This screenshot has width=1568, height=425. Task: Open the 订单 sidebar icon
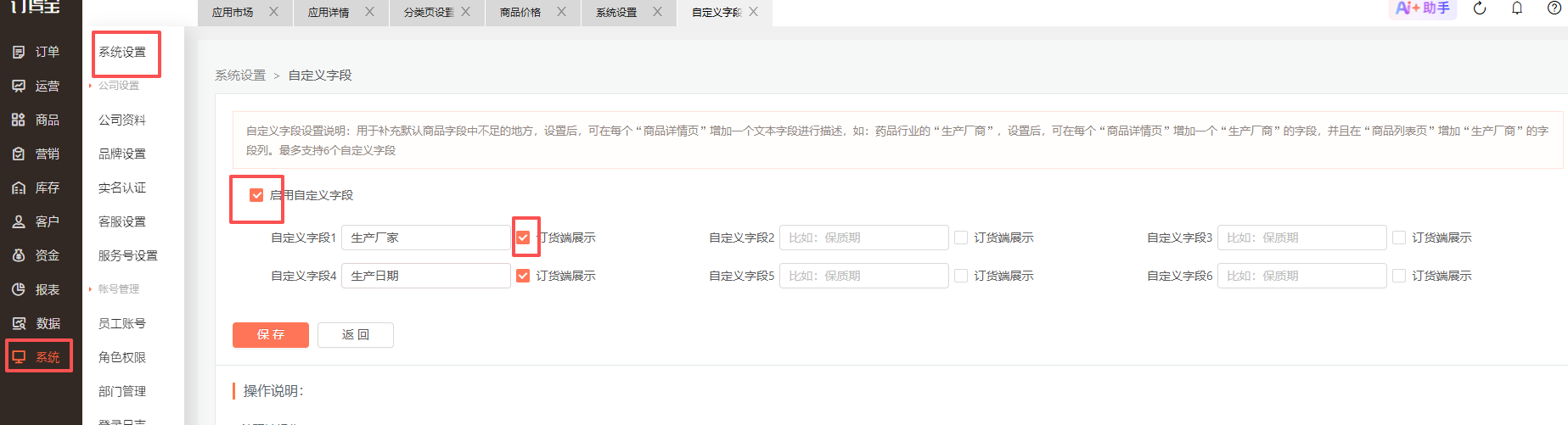[x=19, y=52]
